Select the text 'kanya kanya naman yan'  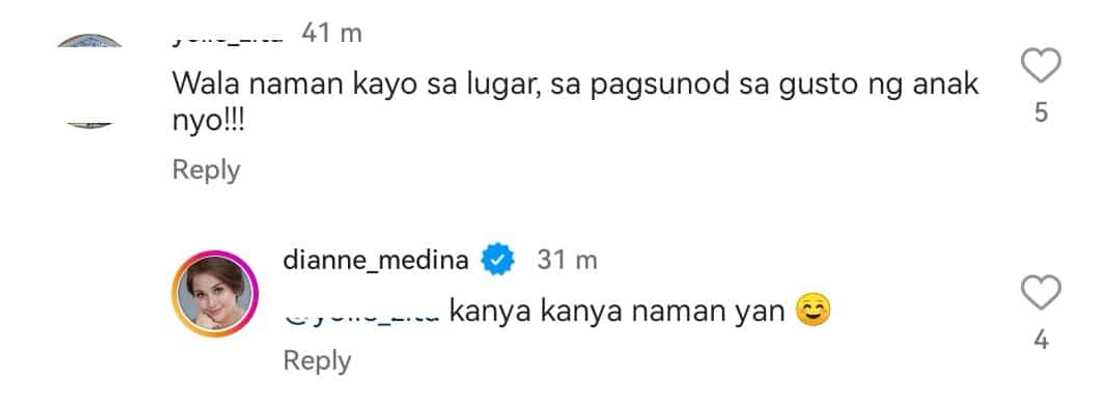tap(617, 313)
